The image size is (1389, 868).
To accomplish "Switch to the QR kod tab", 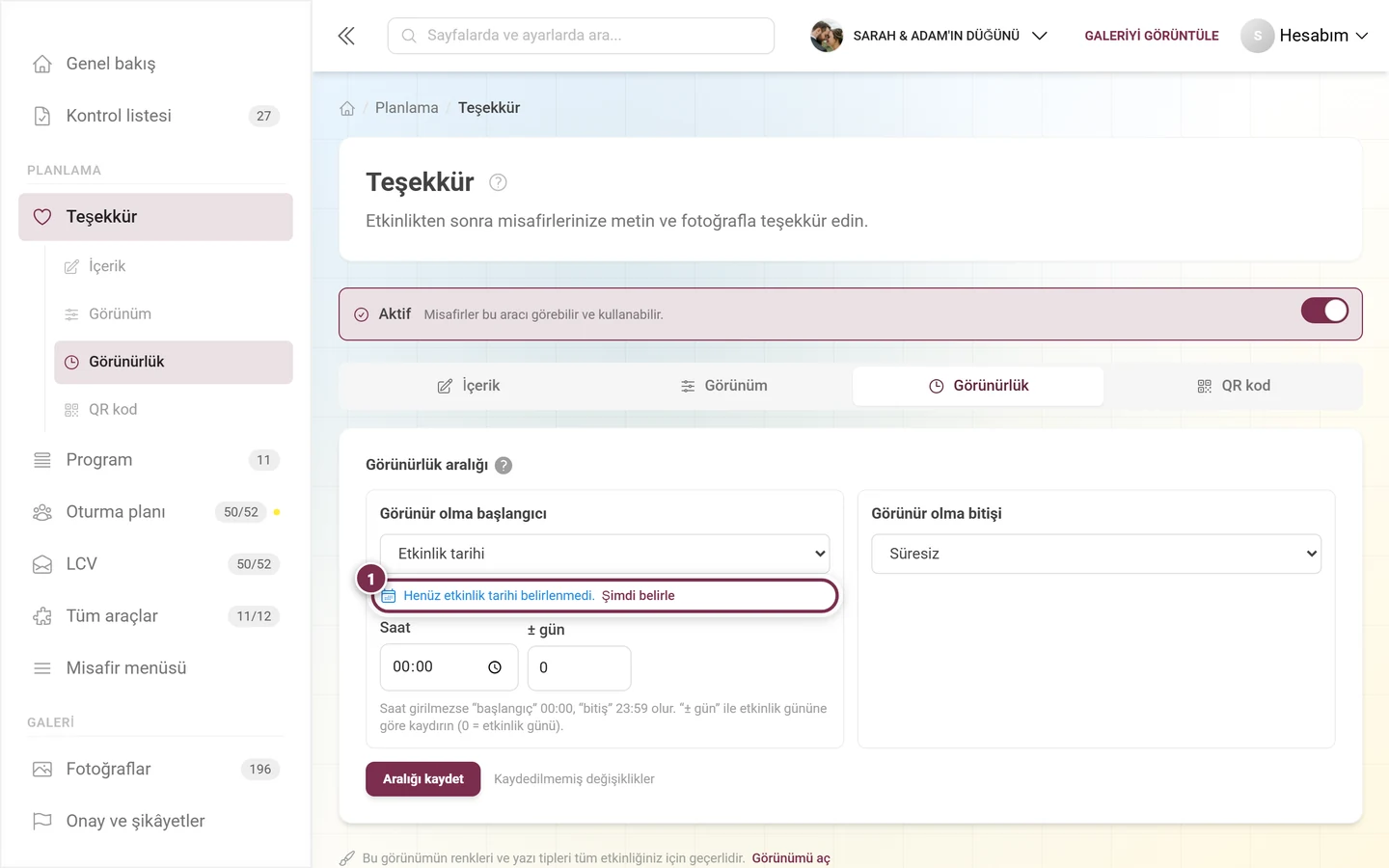I will coord(1233,386).
